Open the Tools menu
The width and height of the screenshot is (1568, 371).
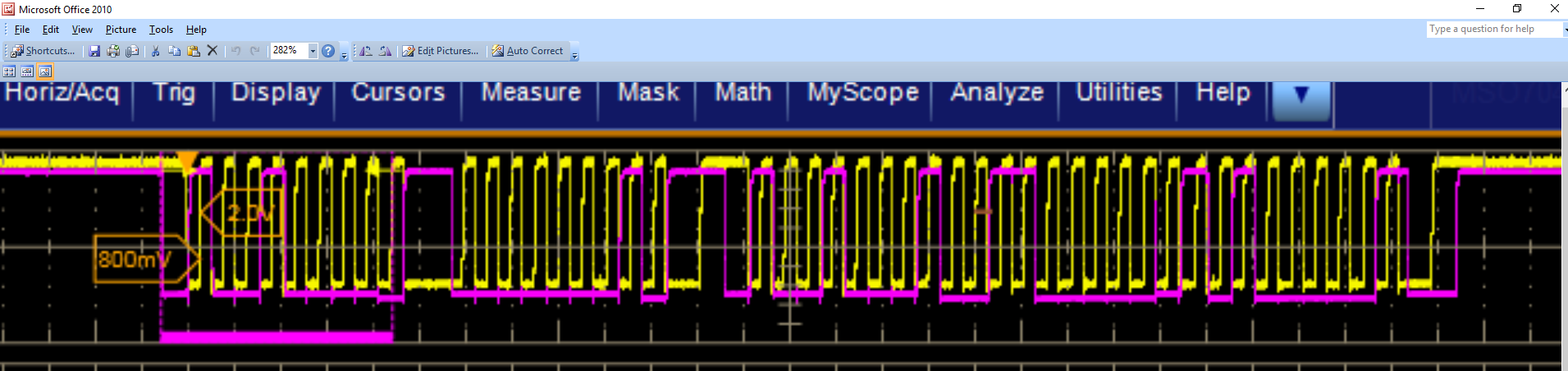(x=161, y=30)
